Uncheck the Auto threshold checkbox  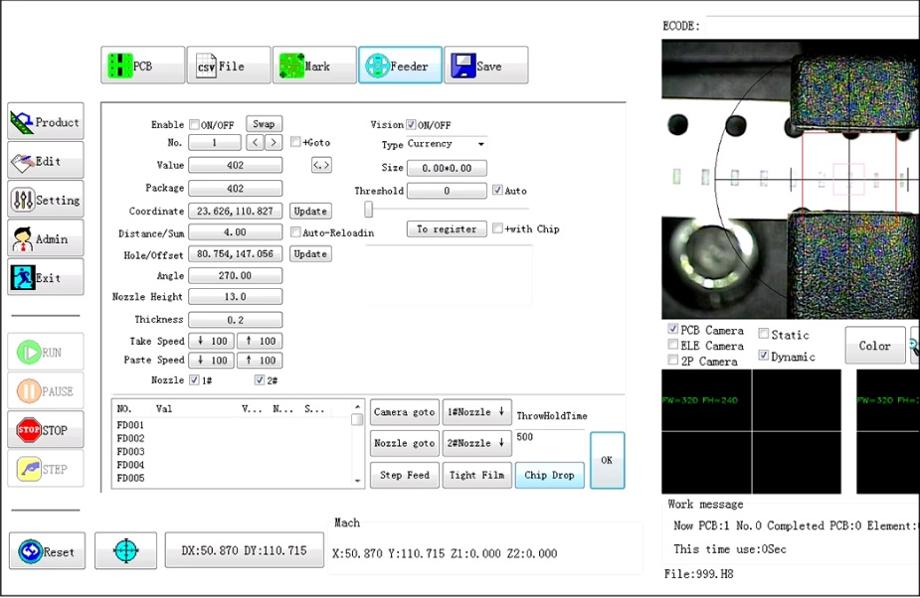(x=498, y=190)
